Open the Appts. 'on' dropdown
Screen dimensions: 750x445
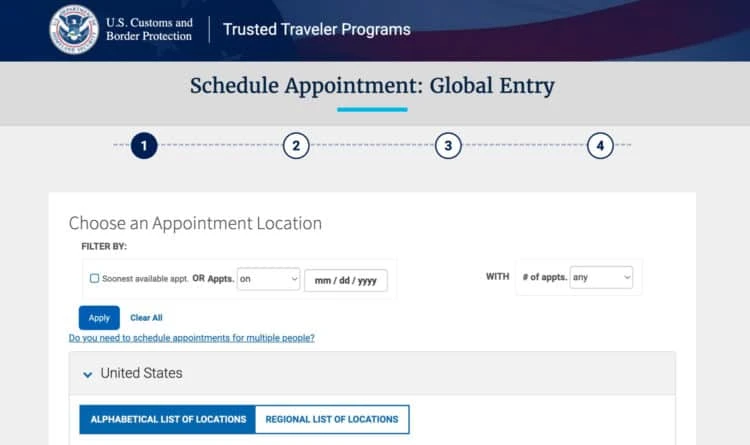click(x=269, y=279)
